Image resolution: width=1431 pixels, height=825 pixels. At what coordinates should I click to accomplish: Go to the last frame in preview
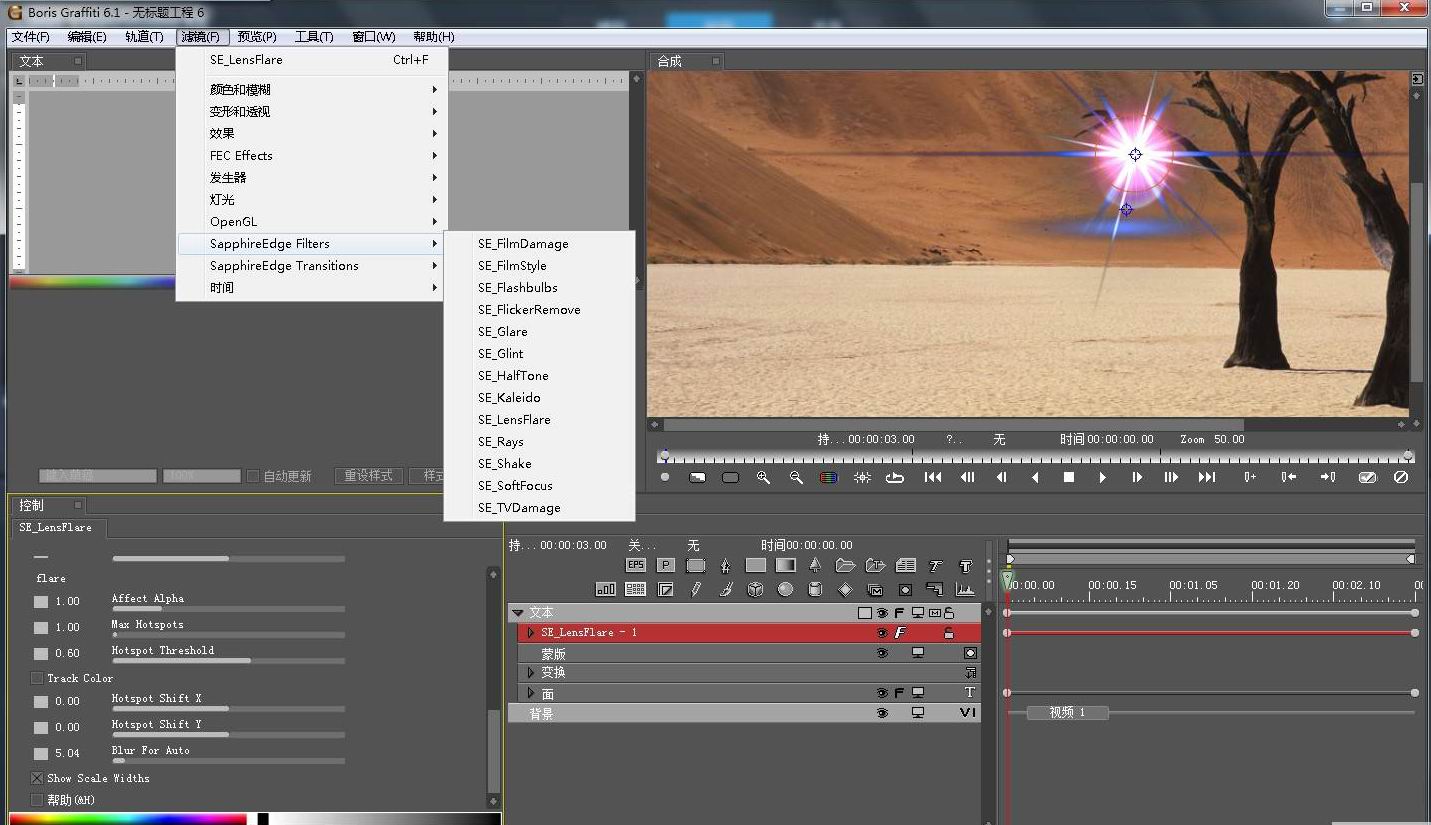1207,477
